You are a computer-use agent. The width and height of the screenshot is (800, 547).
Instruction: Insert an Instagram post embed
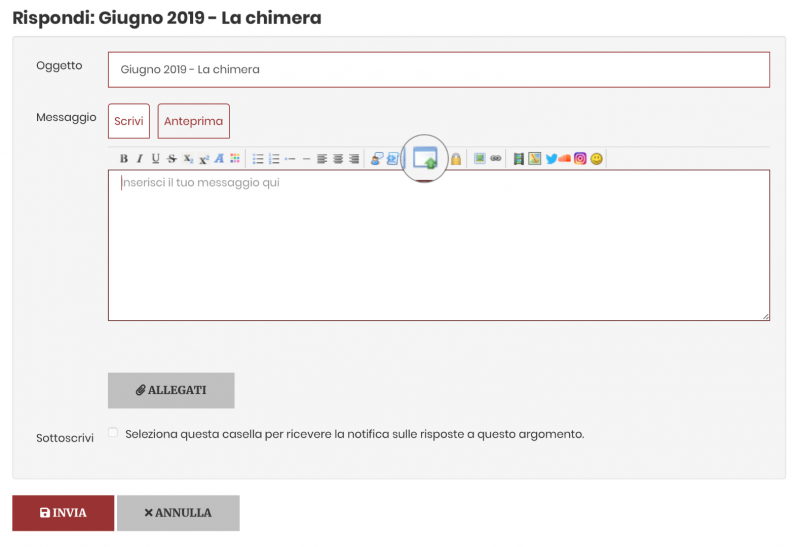pos(580,159)
